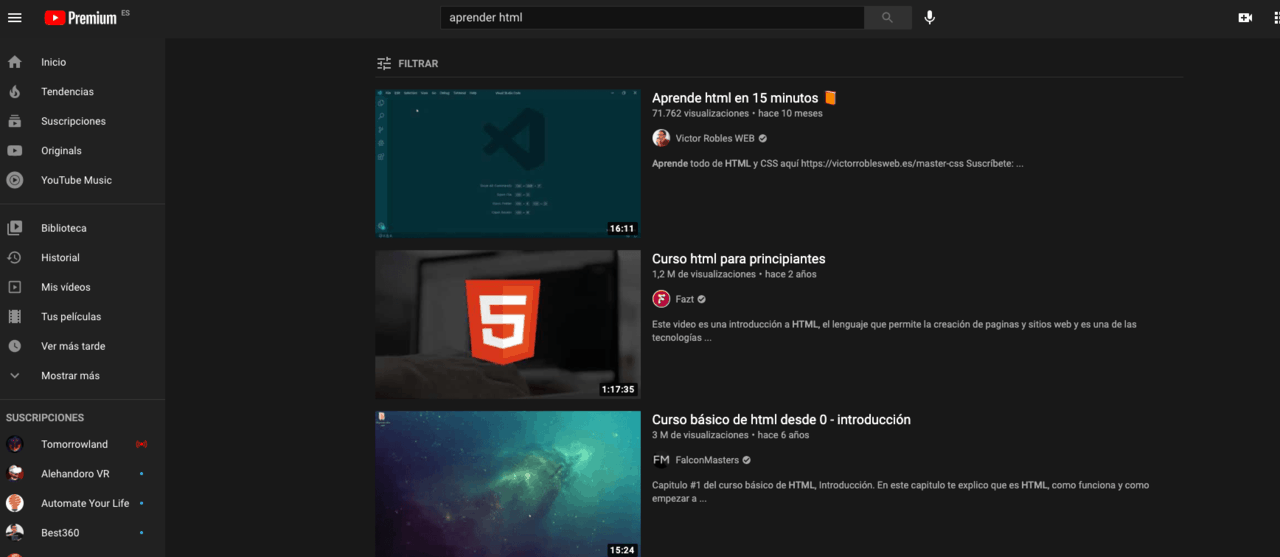Click description starting 'Capitulo #1 del curso'
Image resolution: width=1280 pixels, height=557 pixels.
(900, 492)
